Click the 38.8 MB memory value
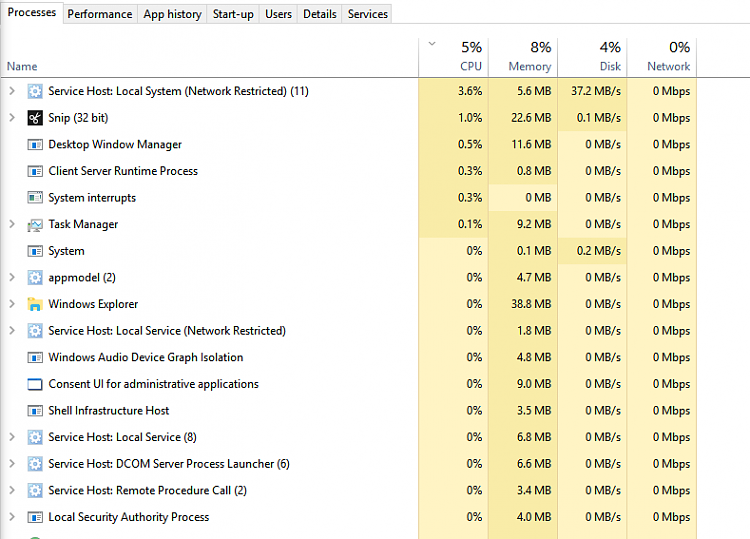 pos(531,304)
